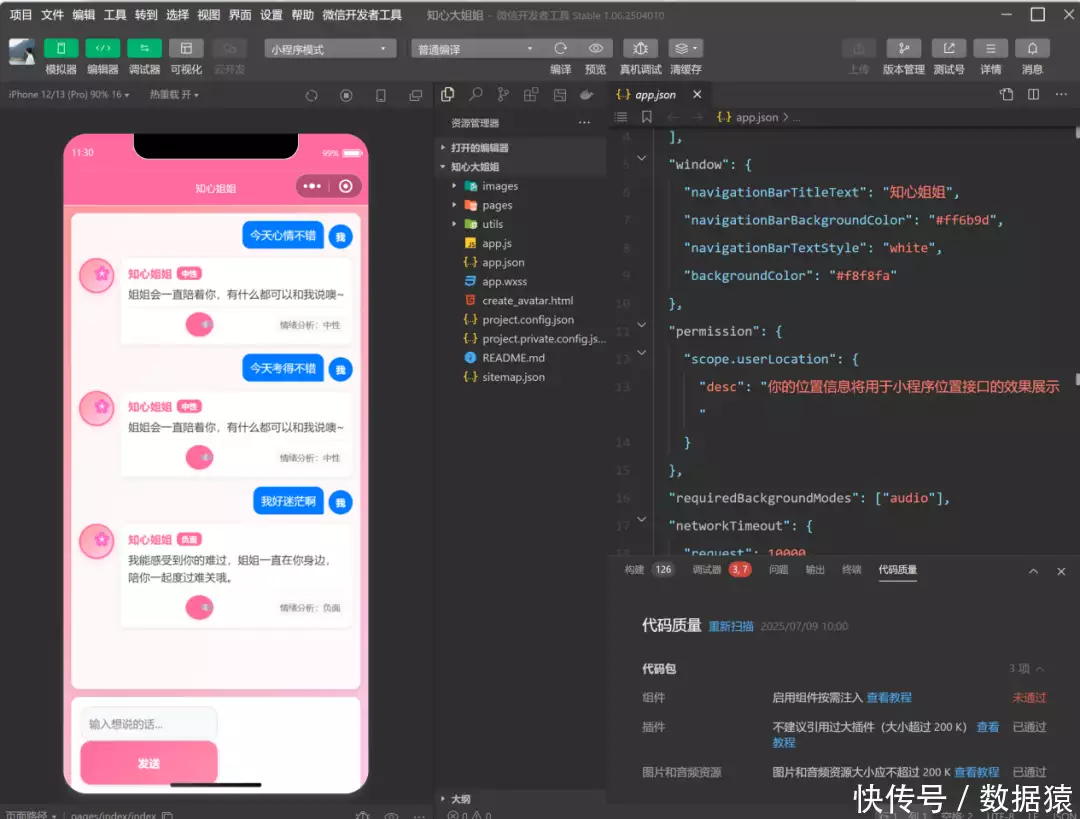Open the hot reload dropdown

[x=174, y=94]
